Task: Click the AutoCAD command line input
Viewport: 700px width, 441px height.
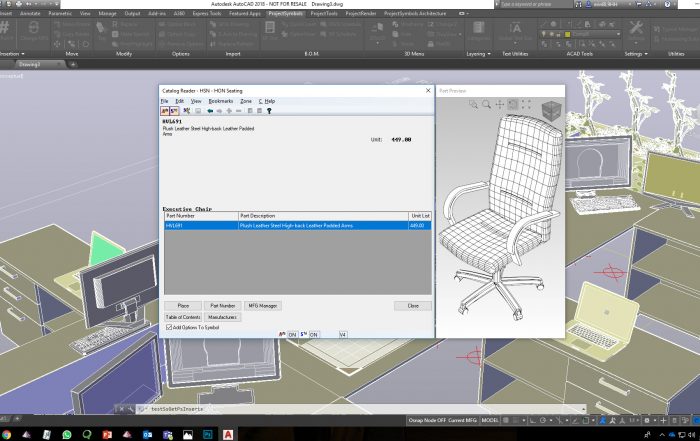Action: 362,409
